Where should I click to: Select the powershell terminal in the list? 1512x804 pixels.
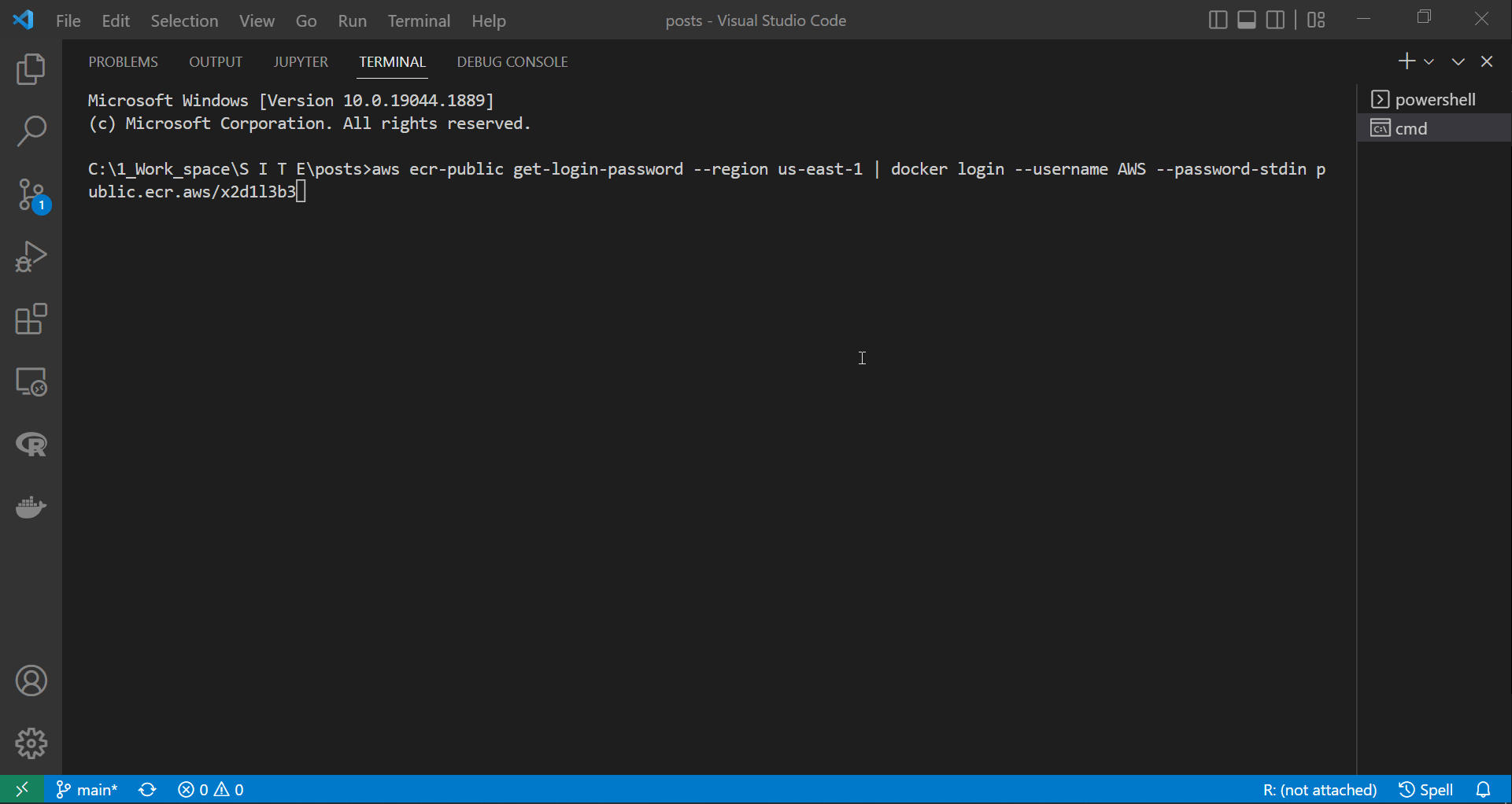(x=1434, y=99)
